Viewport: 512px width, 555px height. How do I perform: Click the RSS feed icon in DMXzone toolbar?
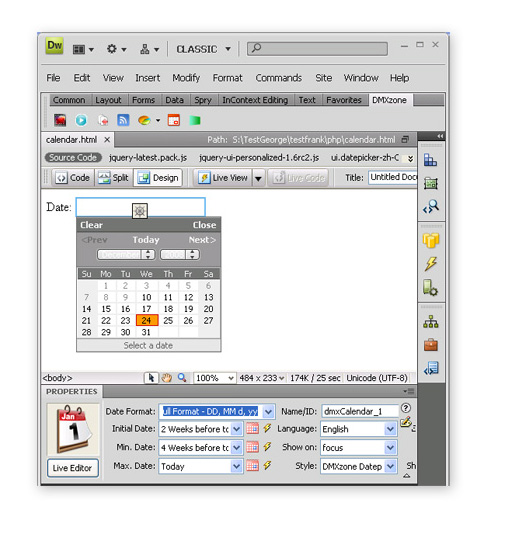pos(123,120)
